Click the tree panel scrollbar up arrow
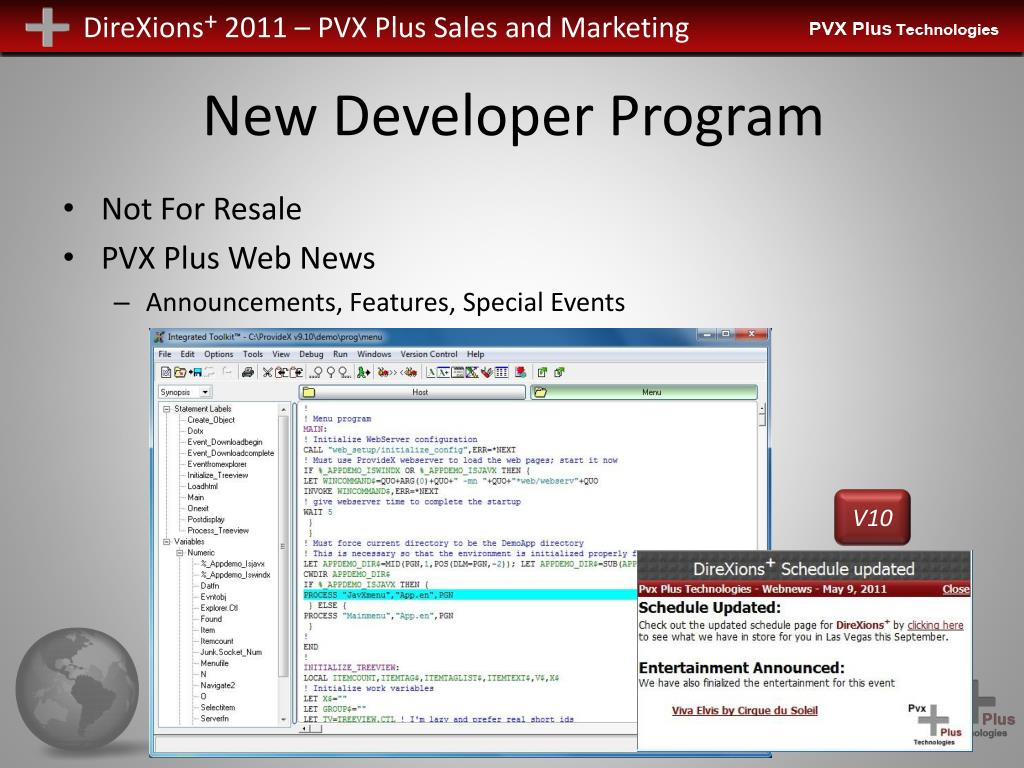Viewport: 1024px width, 768px height. tap(283, 409)
